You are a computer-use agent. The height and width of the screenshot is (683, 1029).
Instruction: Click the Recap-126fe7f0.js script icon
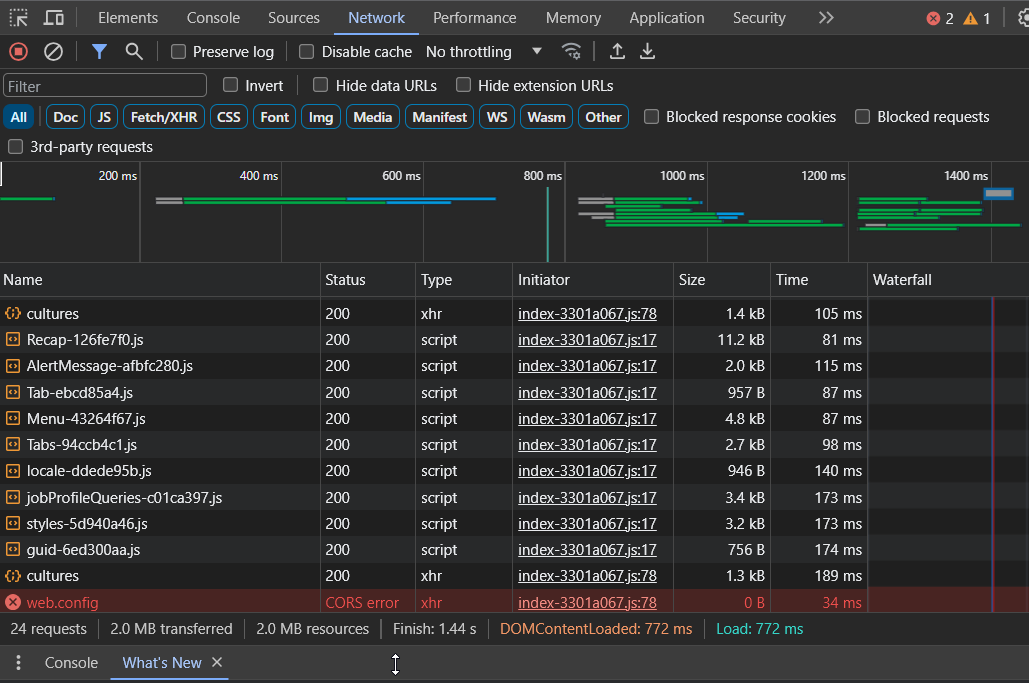pyautogui.click(x=12, y=340)
